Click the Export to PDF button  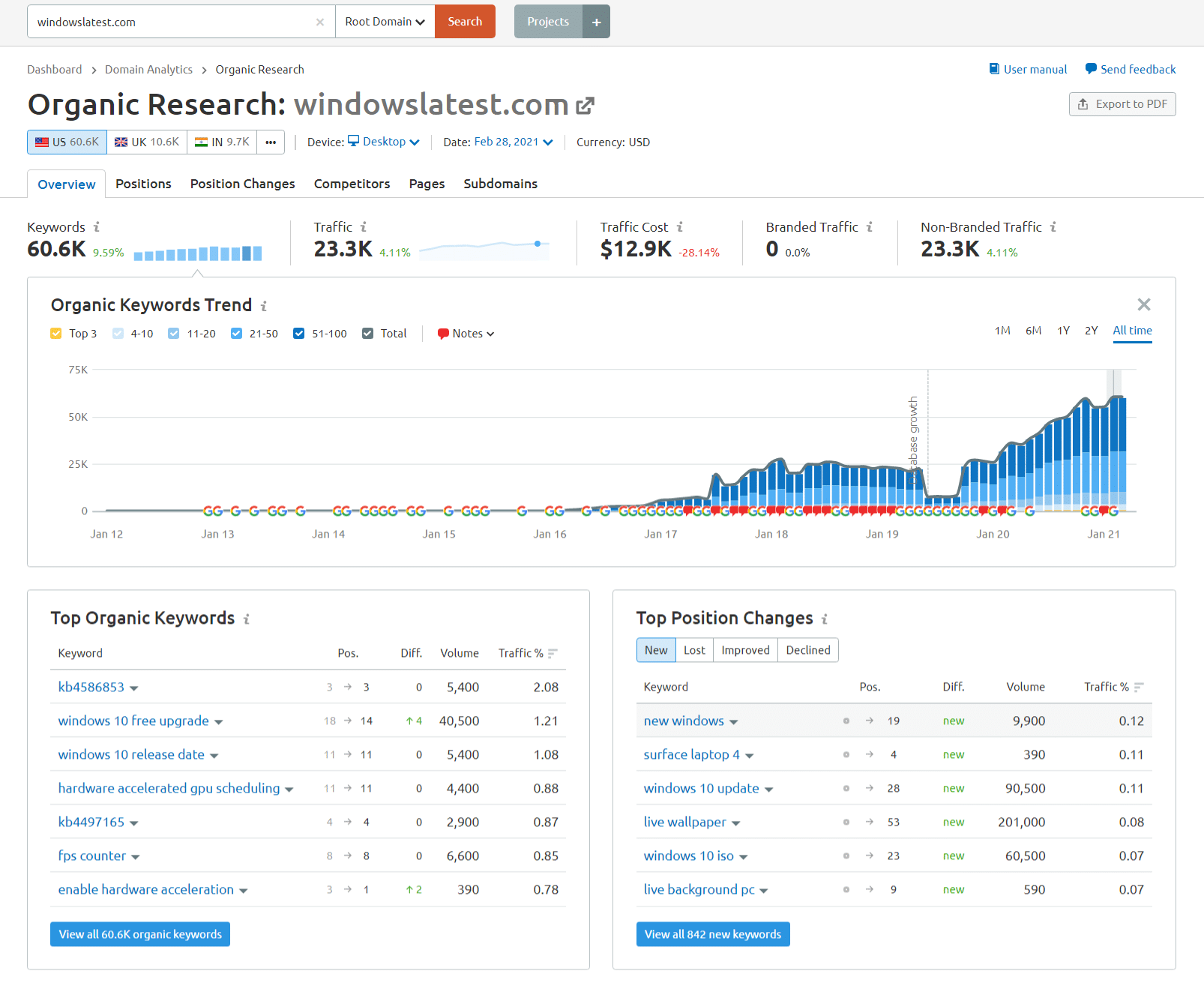point(1122,104)
